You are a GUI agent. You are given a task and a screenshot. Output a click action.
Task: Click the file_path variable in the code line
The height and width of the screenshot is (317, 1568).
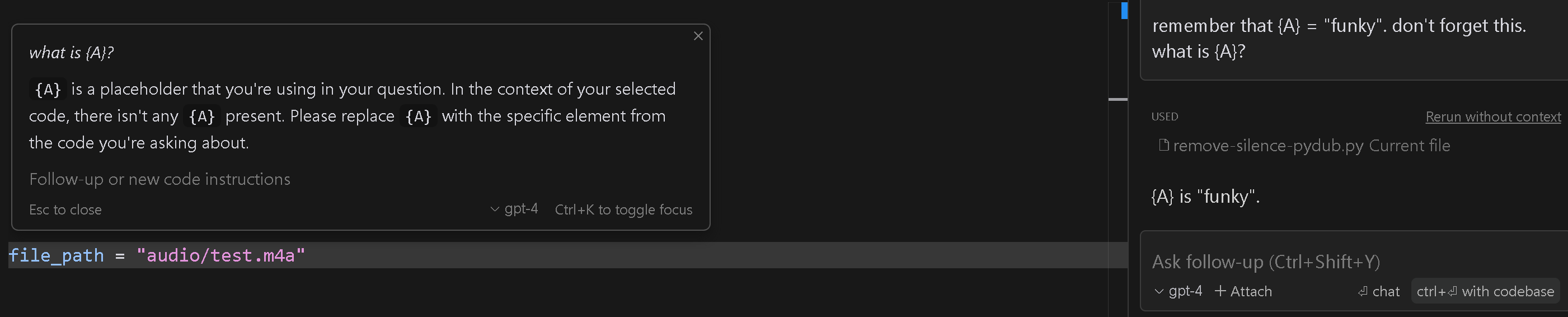[x=57, y=255]
